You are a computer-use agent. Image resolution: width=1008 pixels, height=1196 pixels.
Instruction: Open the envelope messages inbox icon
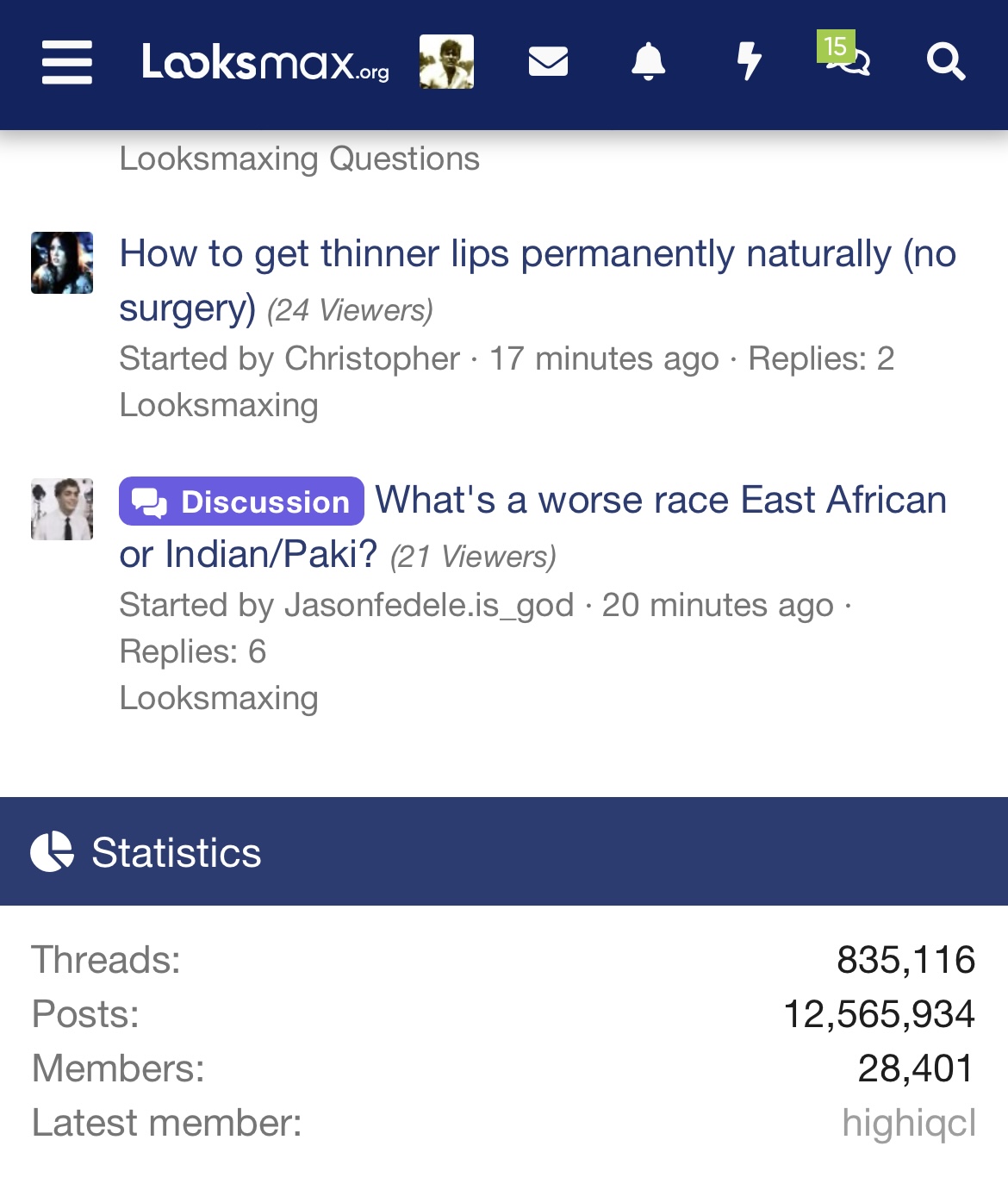pos(548,62)
